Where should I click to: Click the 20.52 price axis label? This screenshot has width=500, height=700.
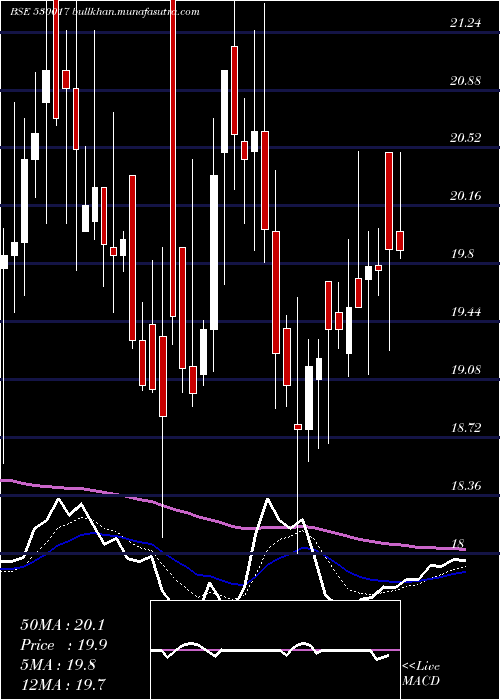coord(466,138)
